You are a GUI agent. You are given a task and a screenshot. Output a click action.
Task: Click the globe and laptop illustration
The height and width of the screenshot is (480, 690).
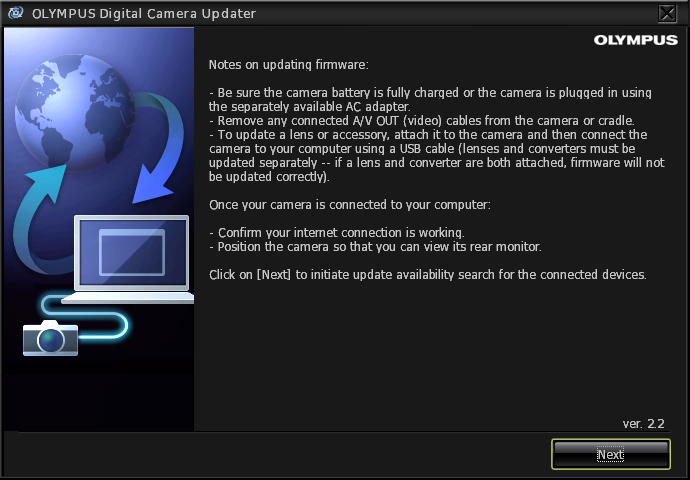click(99, 229)
